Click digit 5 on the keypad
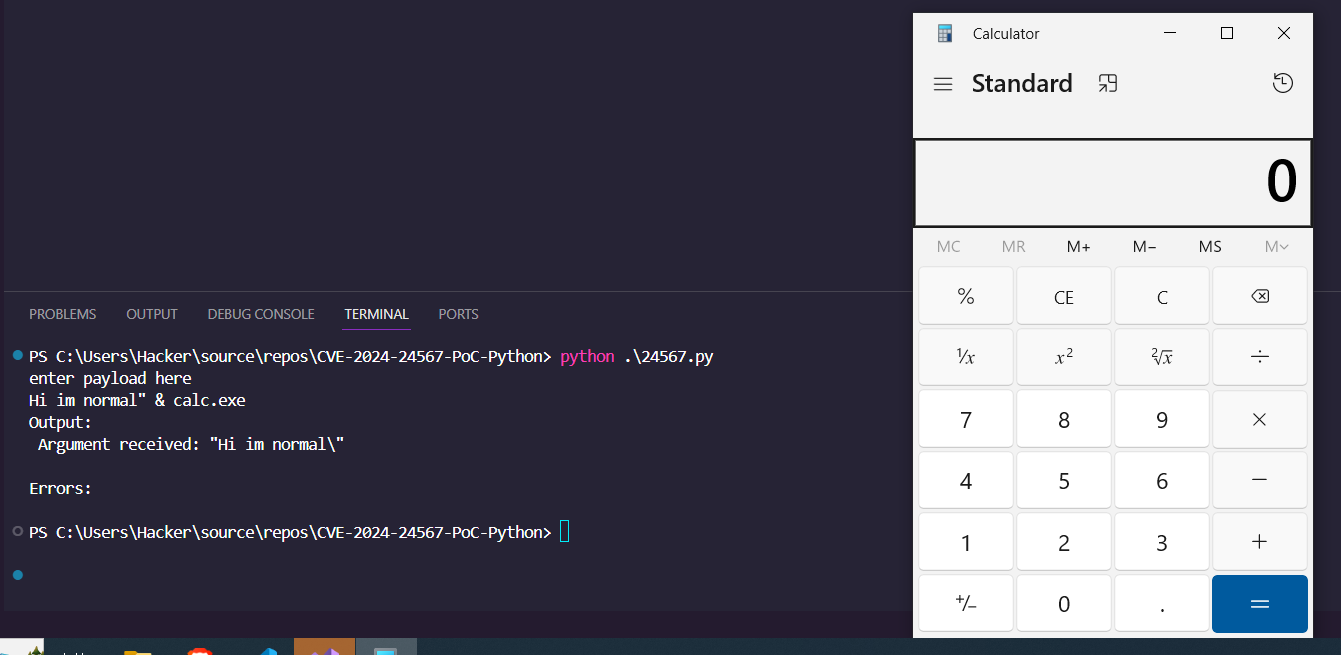 click(1064, 481)
